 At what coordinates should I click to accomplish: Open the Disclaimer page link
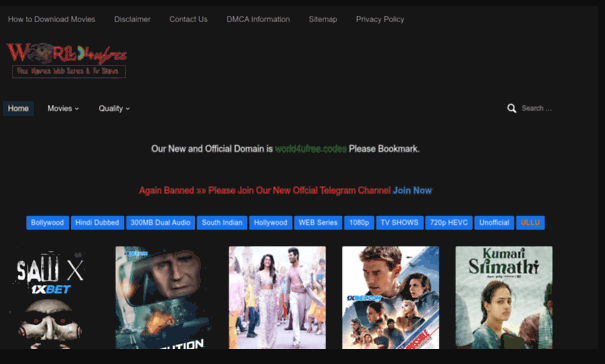point(132,19)
